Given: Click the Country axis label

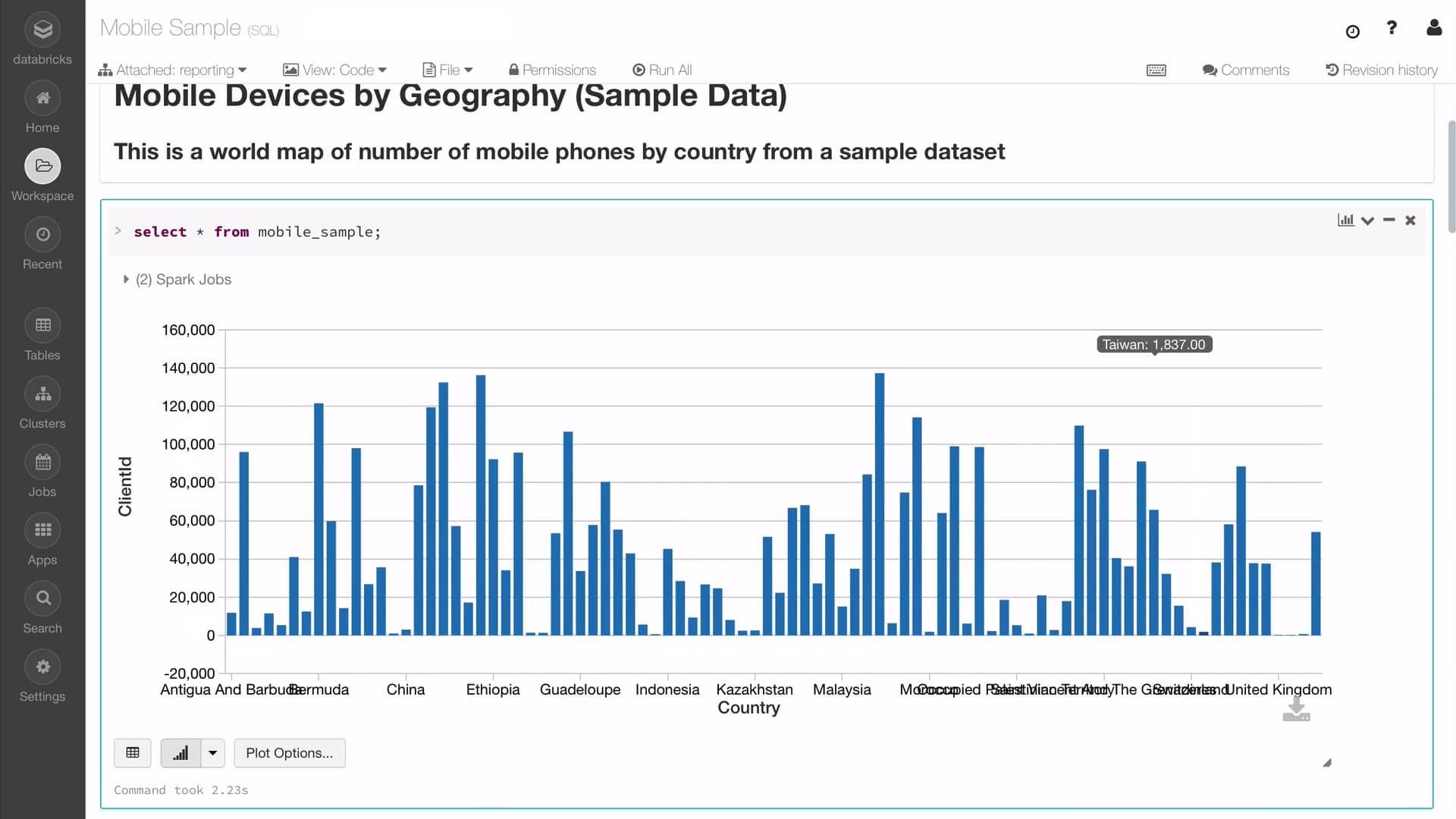Looking at the screenshot, I should click(748, 708).
